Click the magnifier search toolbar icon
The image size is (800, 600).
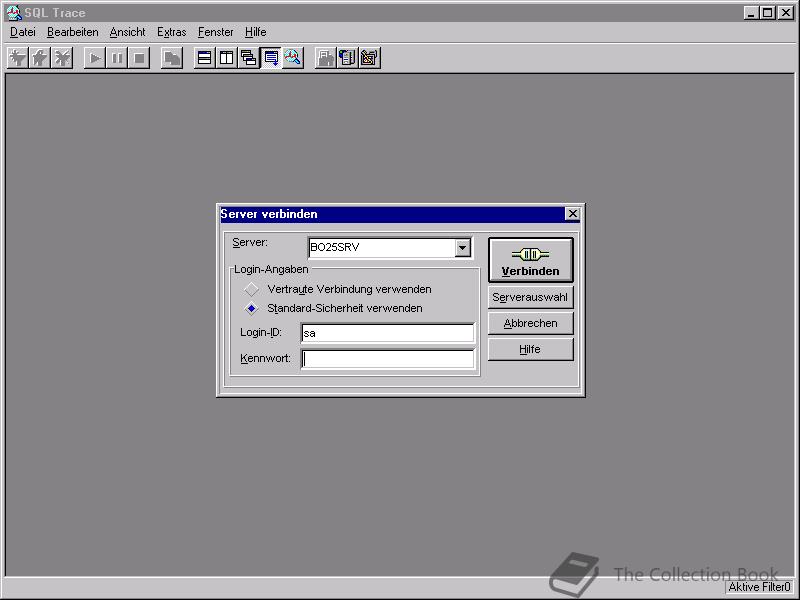click(x=293, y=58)
